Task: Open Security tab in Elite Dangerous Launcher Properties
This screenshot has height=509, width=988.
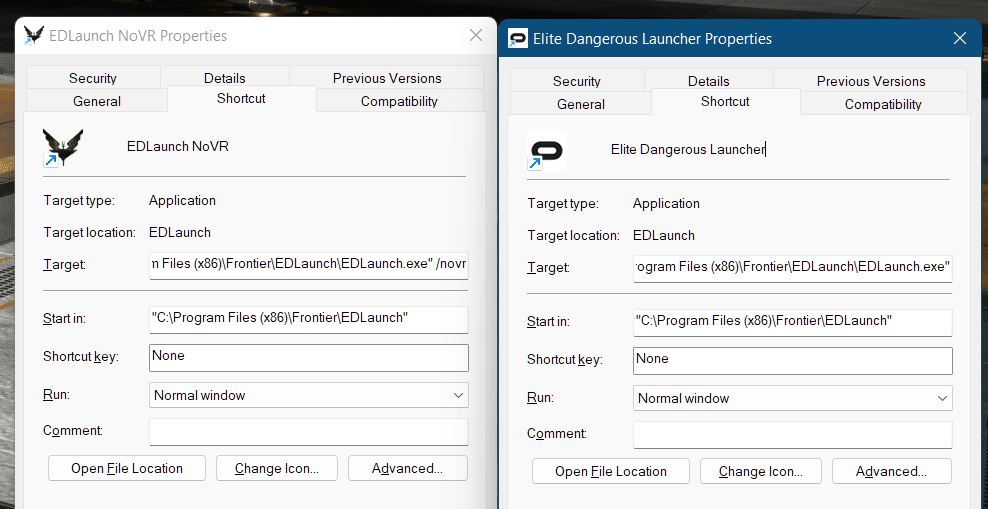Action: coord(577,81)
